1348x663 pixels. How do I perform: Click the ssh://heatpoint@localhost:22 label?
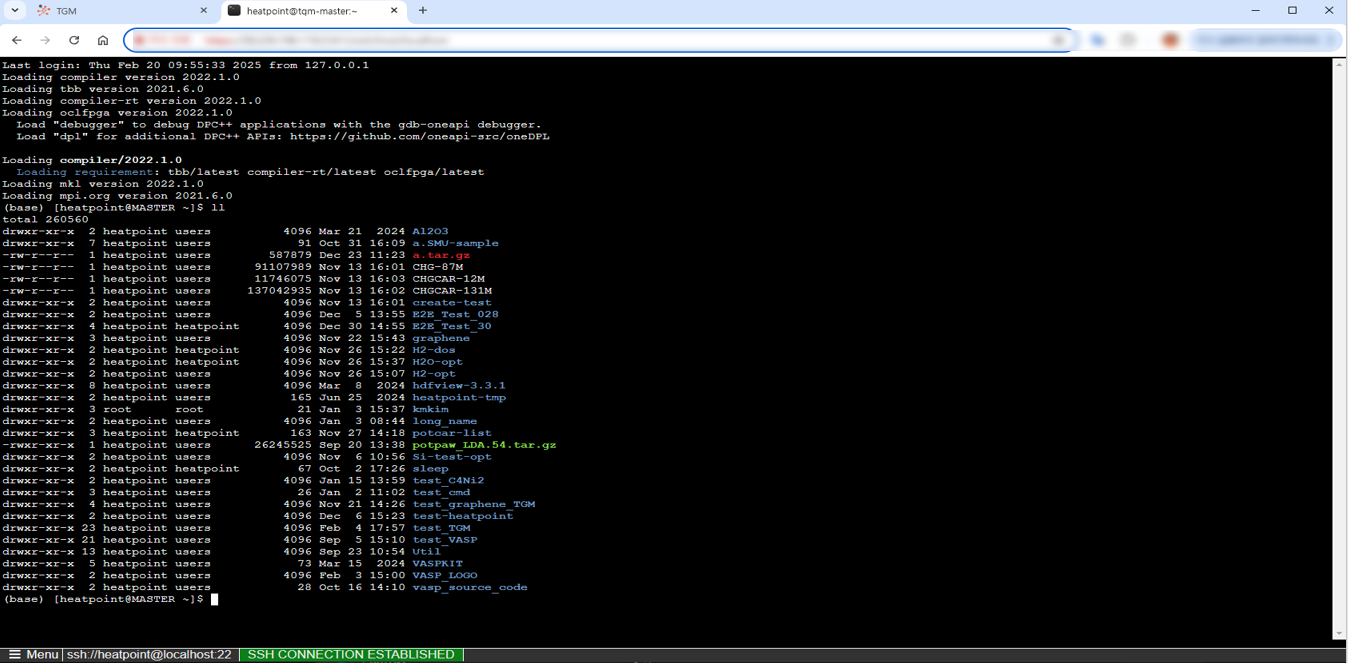pos(149,654)
